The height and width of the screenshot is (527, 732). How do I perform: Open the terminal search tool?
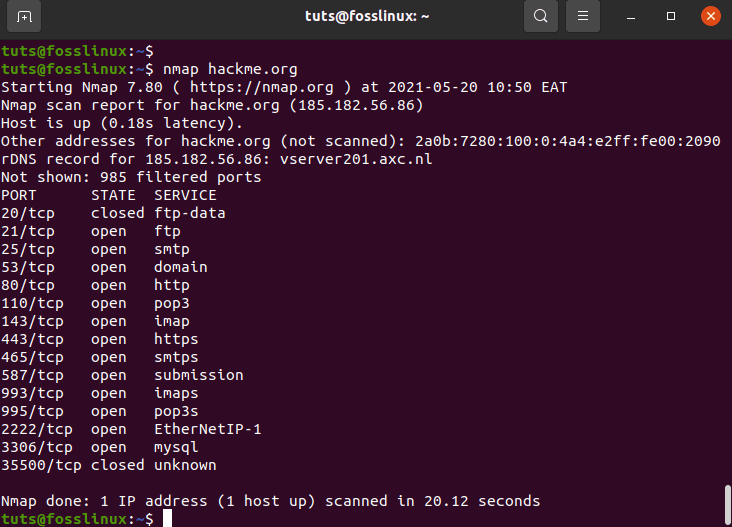(541, 16)
